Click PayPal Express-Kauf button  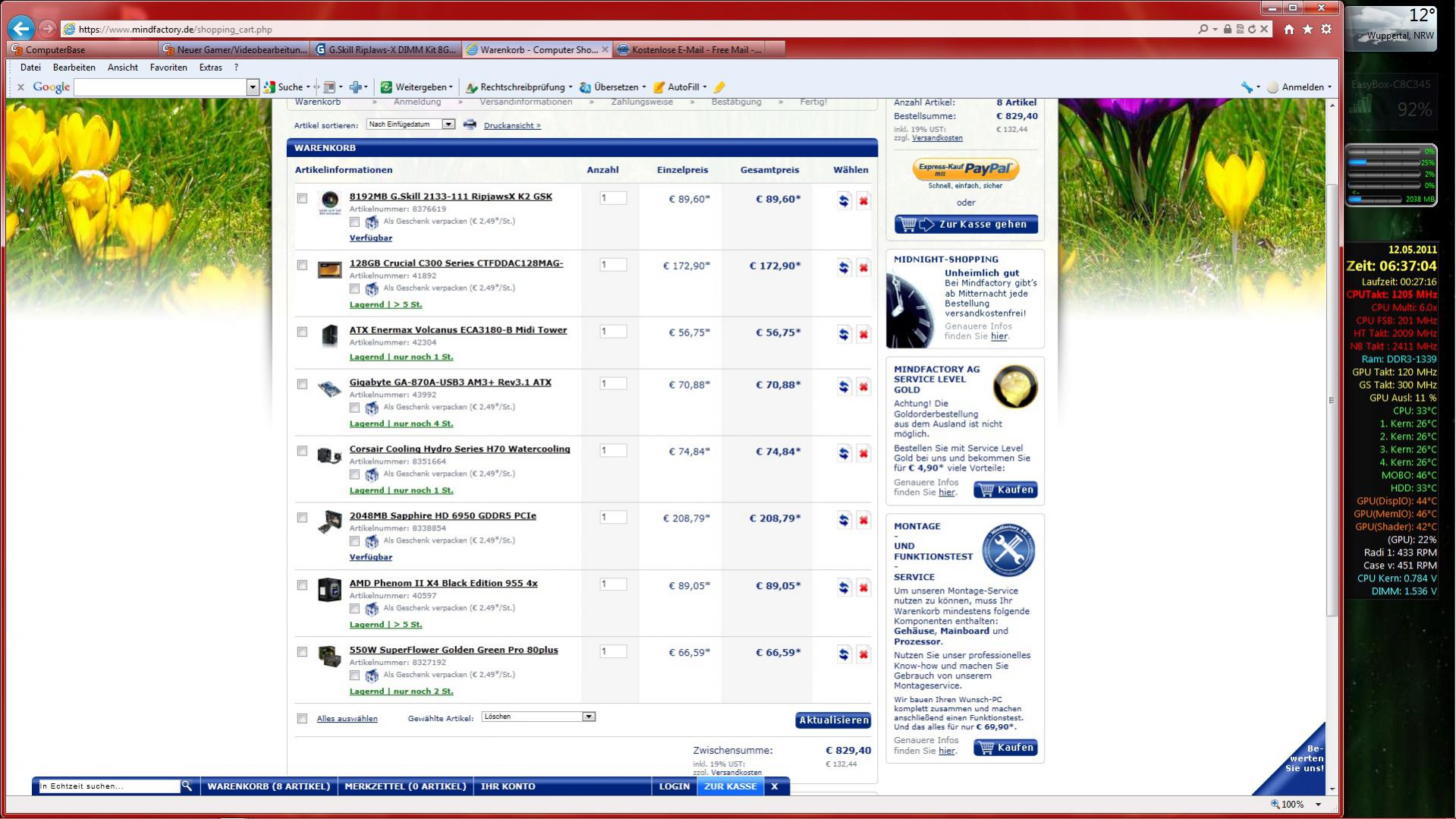click(x=966, y=169)
